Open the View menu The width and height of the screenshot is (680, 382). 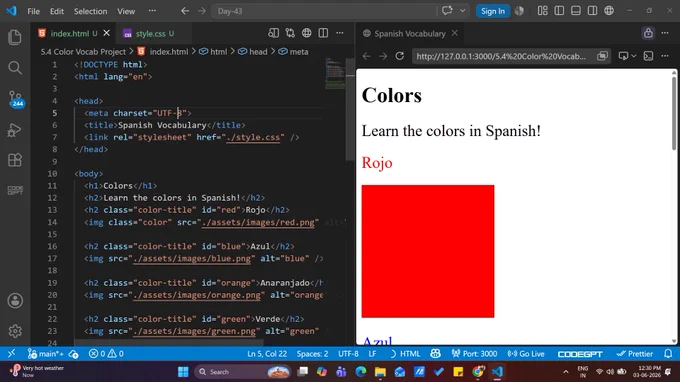pos(126,11)
